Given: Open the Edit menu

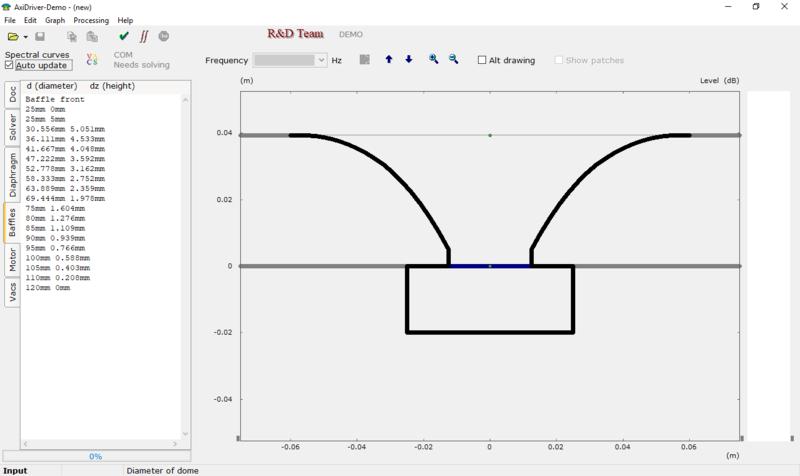Looking at the screenshot, I should coord(30,20).
